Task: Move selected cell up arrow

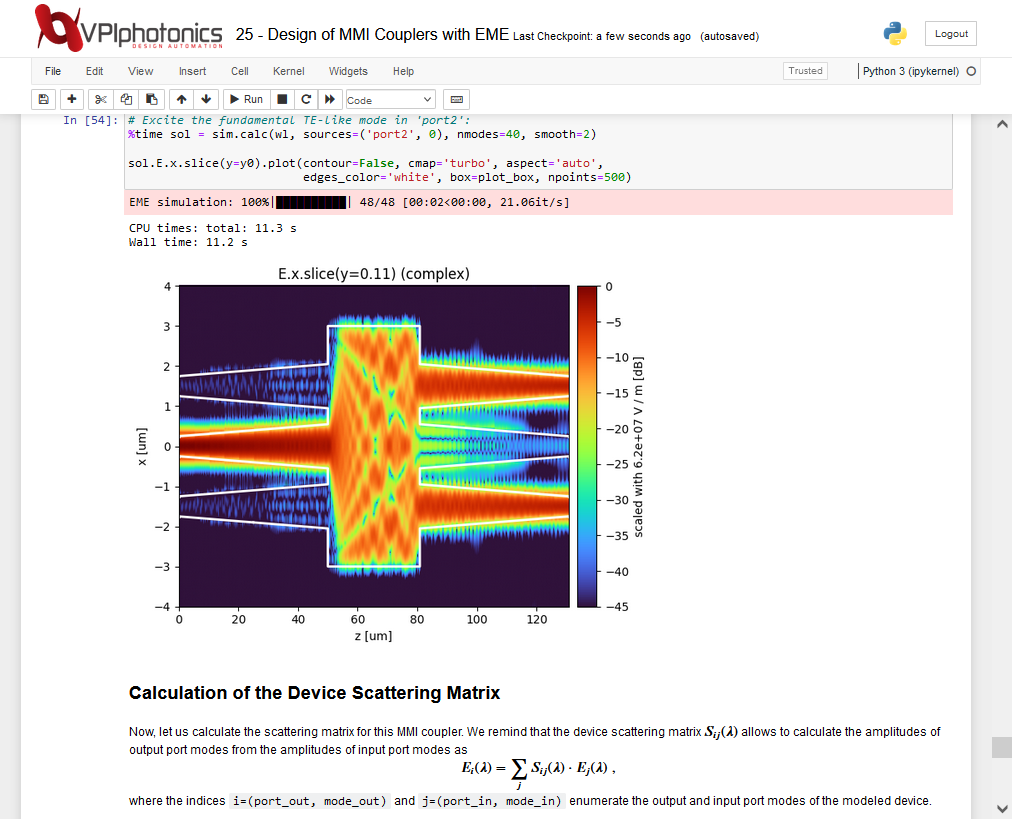Action: [x=181, y=99]
